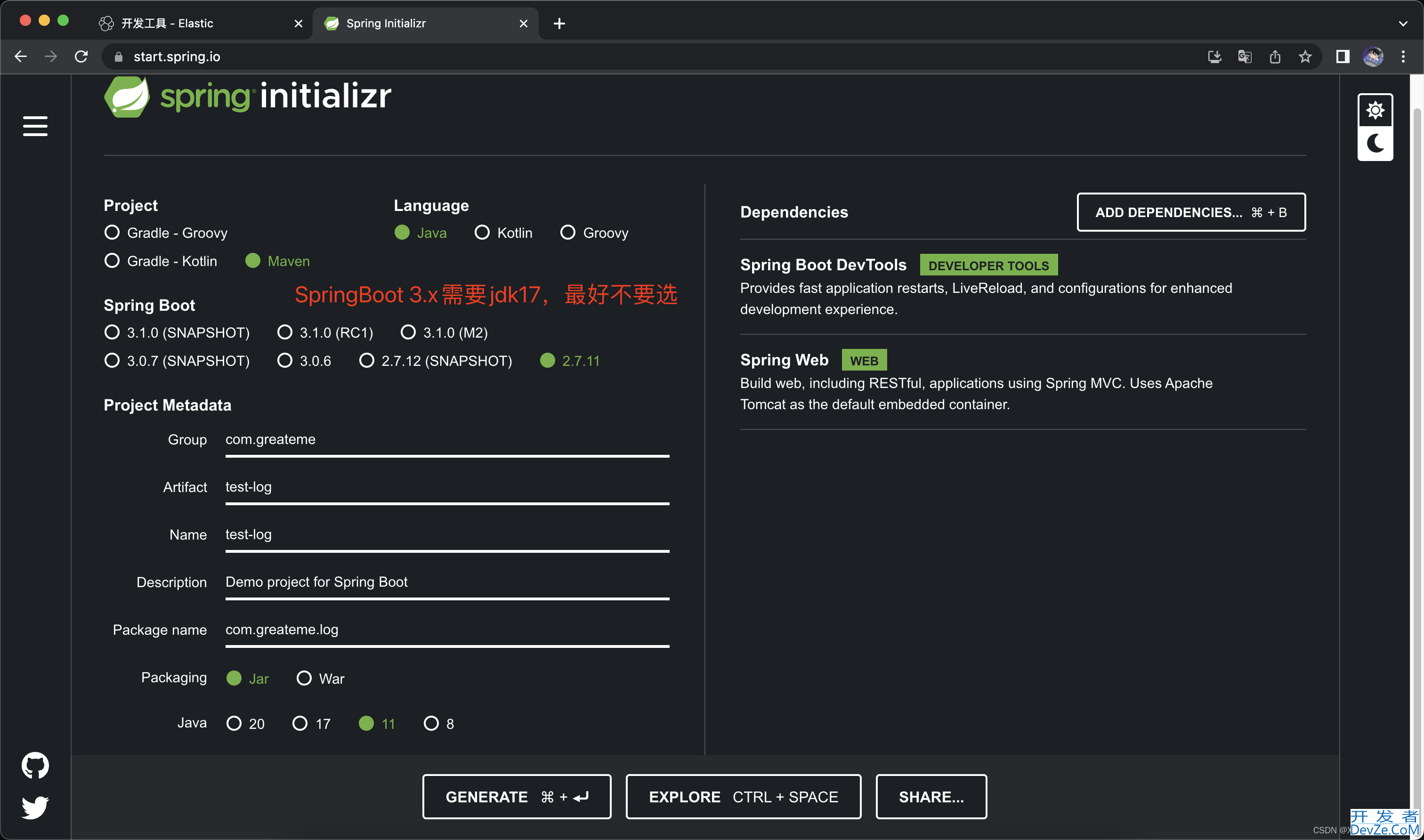Image resolution: width=1424 pixels, height=840 pixels.
Task: Open the Chrome profile avatar
Action: click(1373, 57)
